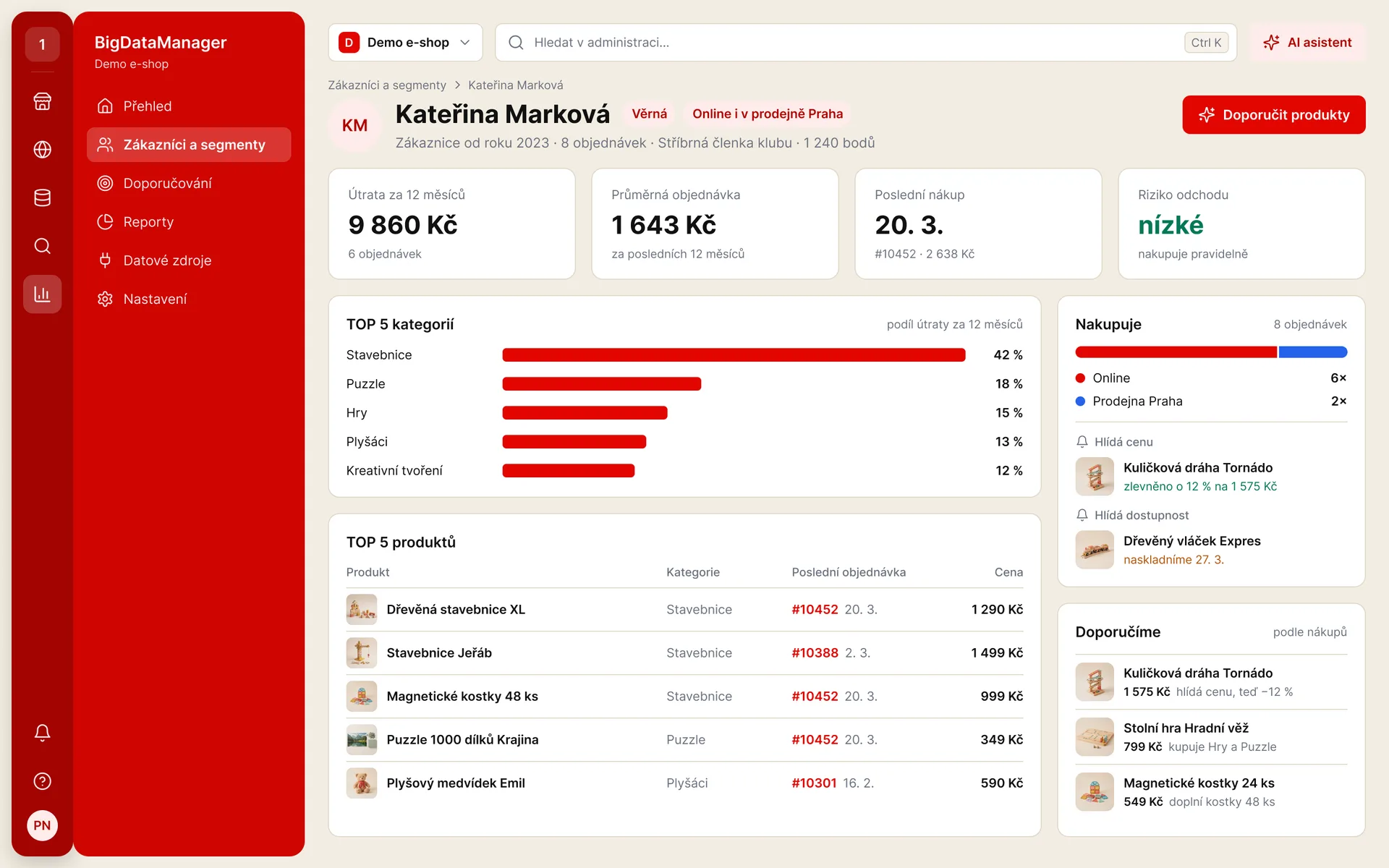Click the Puzzle category bar

coord(601,384)
